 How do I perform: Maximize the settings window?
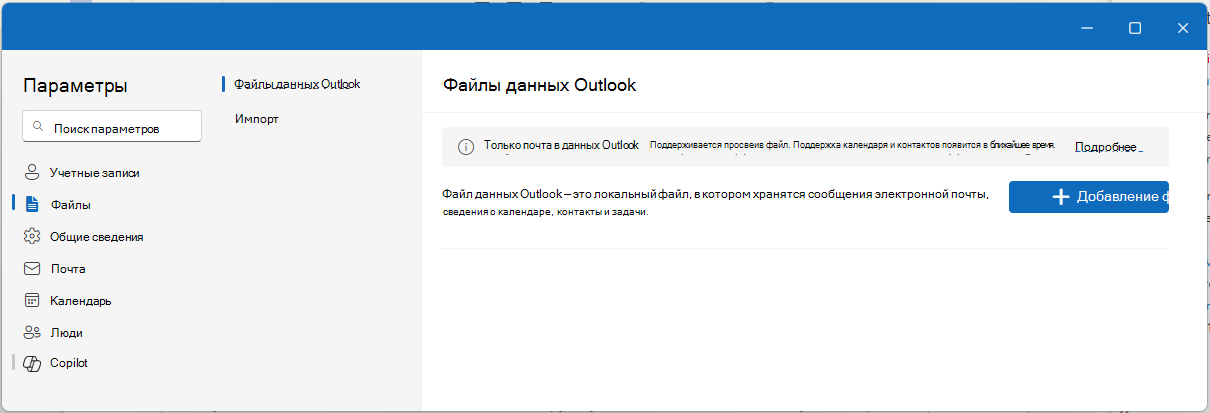tap(1135, 28)
